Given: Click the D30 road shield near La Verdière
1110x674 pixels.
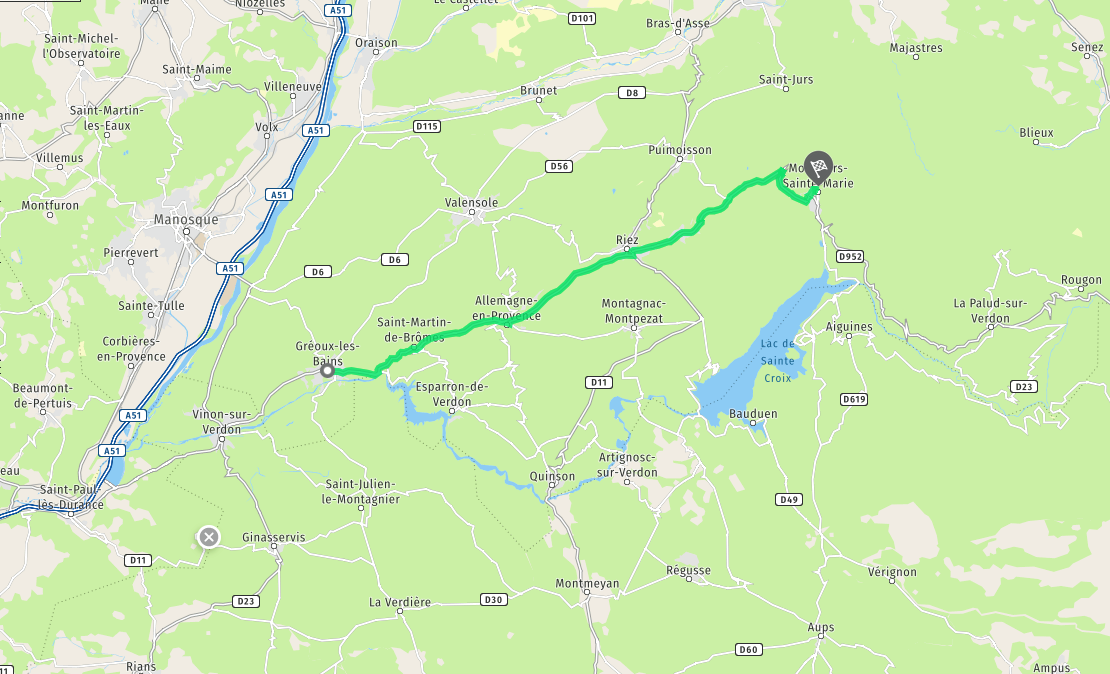Looking at the screenshot, I should pos(493,600).
